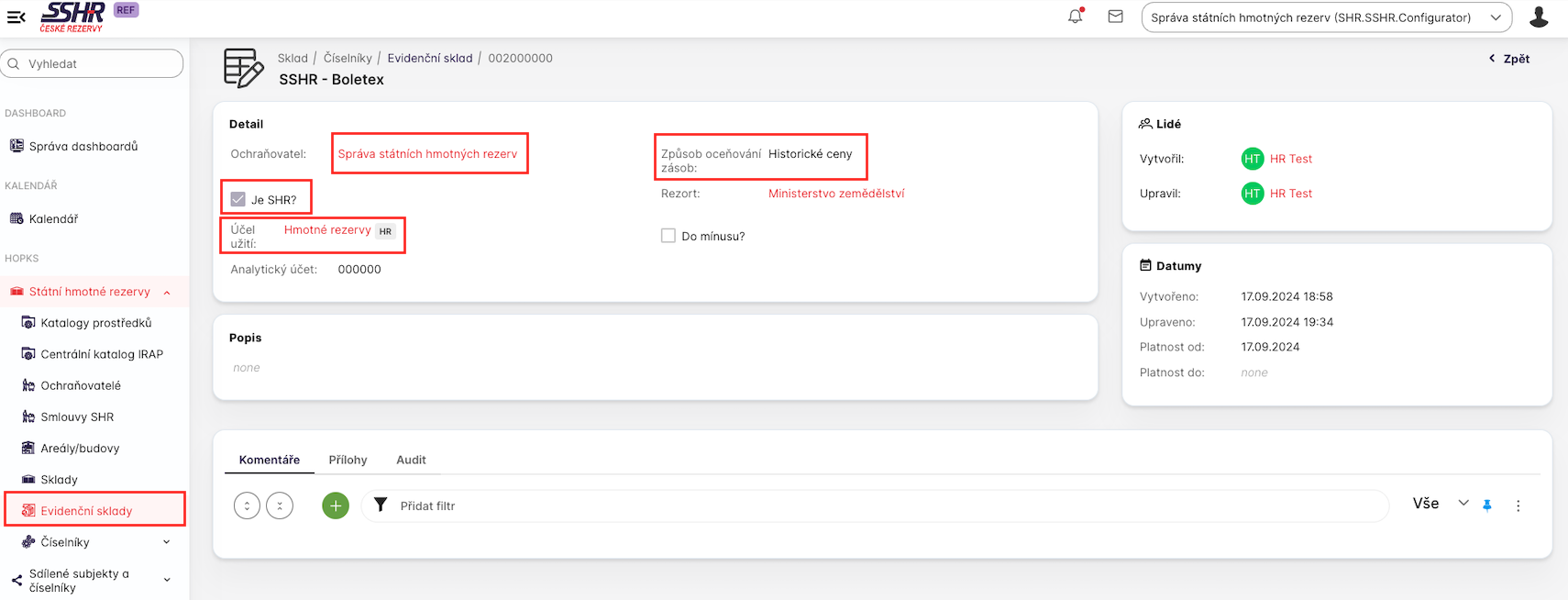
Task: Switch to the Audit tab
Action: 411,460
